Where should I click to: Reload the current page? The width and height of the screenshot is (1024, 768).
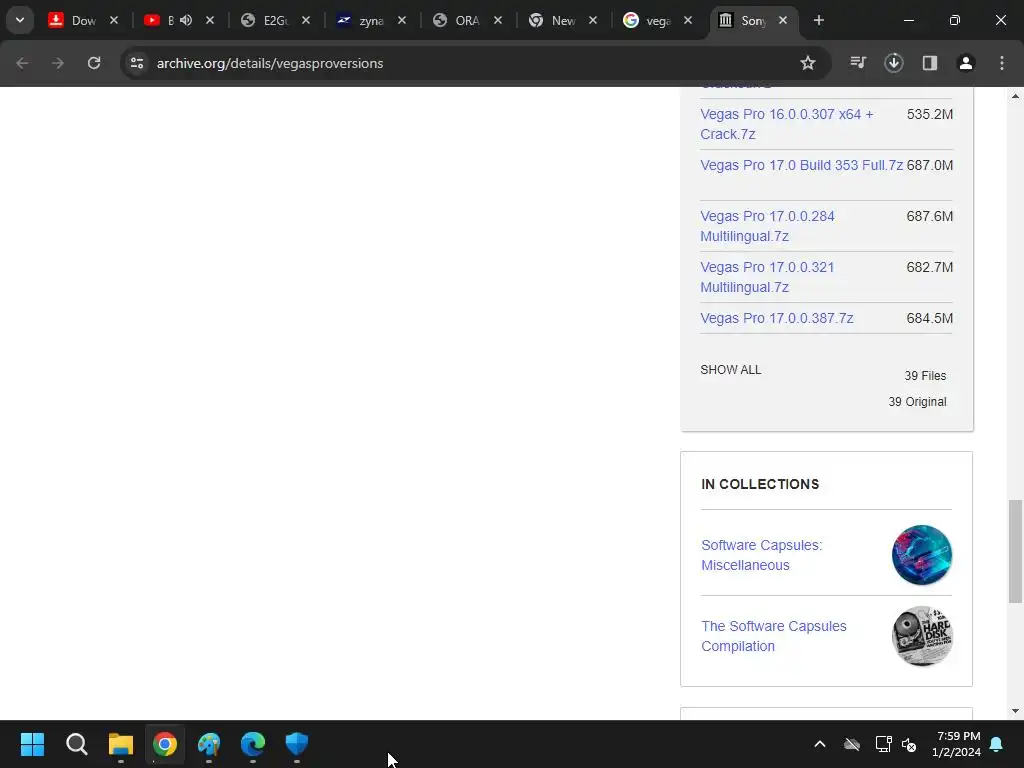coord(94,63)
